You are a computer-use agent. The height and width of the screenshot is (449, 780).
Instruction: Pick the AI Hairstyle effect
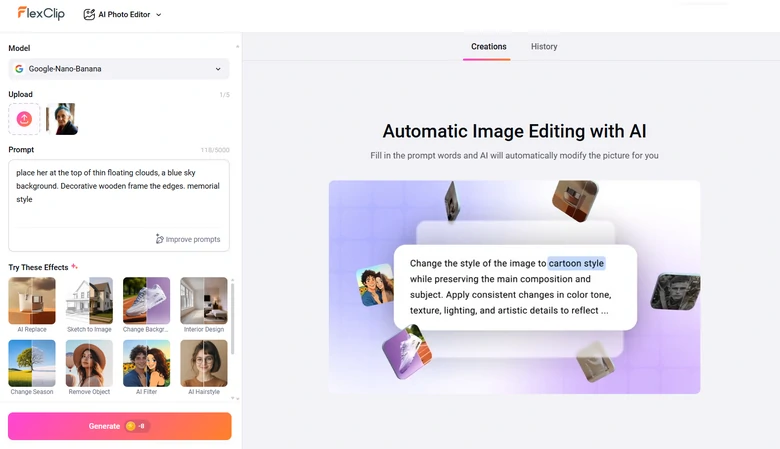(203, 363)
